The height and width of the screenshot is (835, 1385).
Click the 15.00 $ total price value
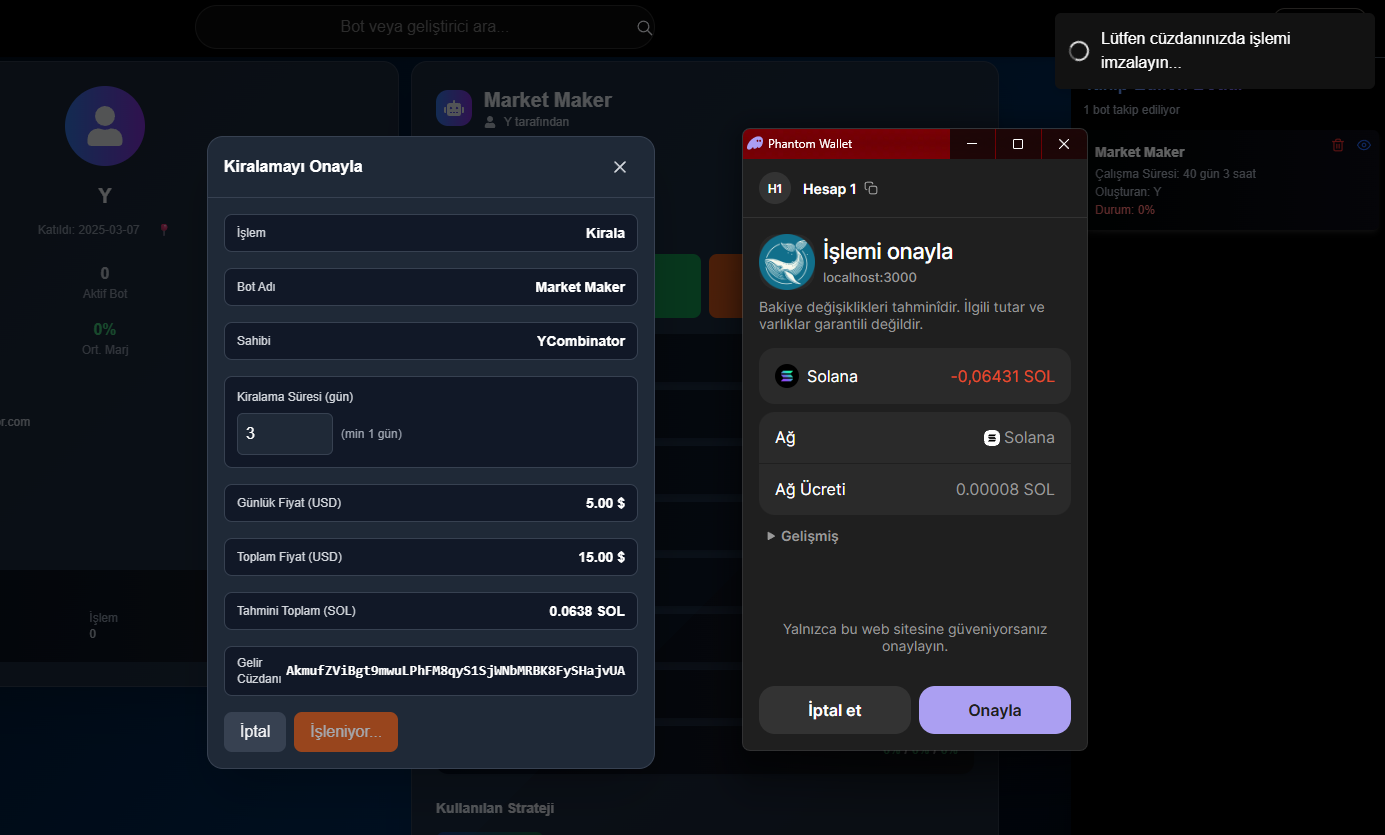click(602, 557)
